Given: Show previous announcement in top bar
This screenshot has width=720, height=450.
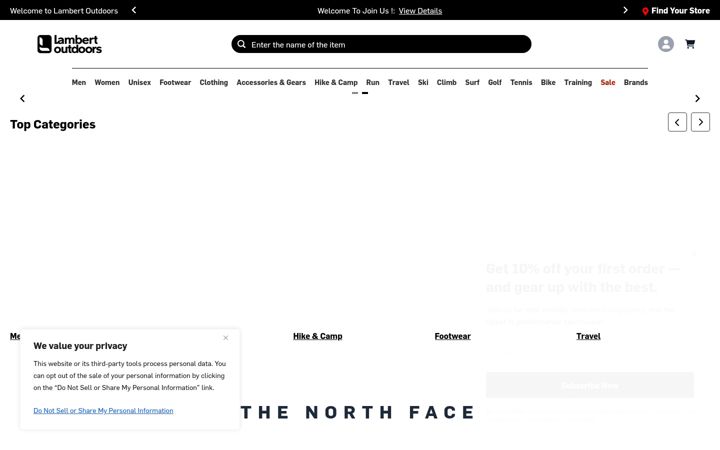Looking at the screenshot, I should point(134,10).
